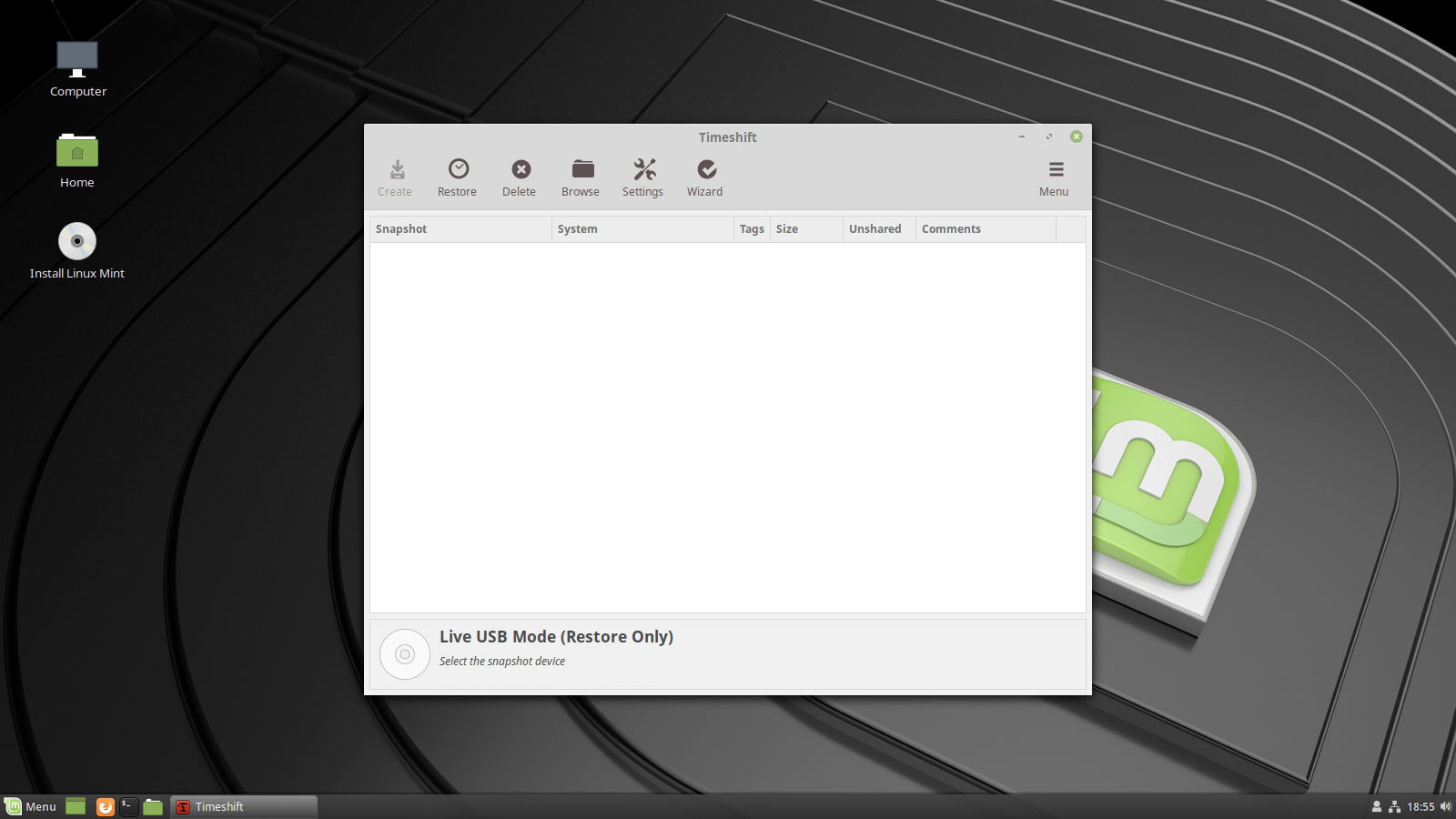Screen dimensions: 1456x819
Task: Open the Linux Mint Menu button
Action: (x=31, y=806)
